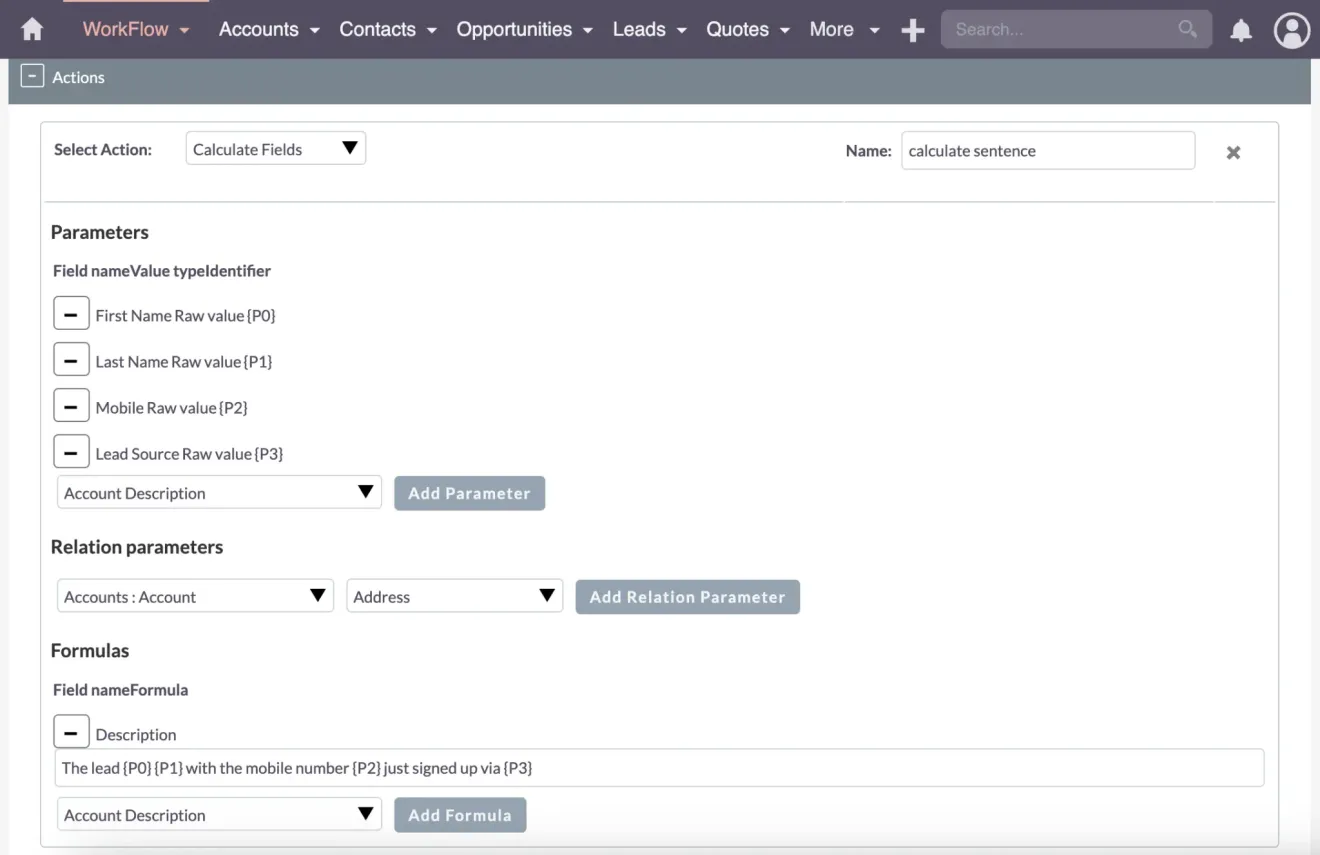Remove the First Name parameter

tap(71, 312)
